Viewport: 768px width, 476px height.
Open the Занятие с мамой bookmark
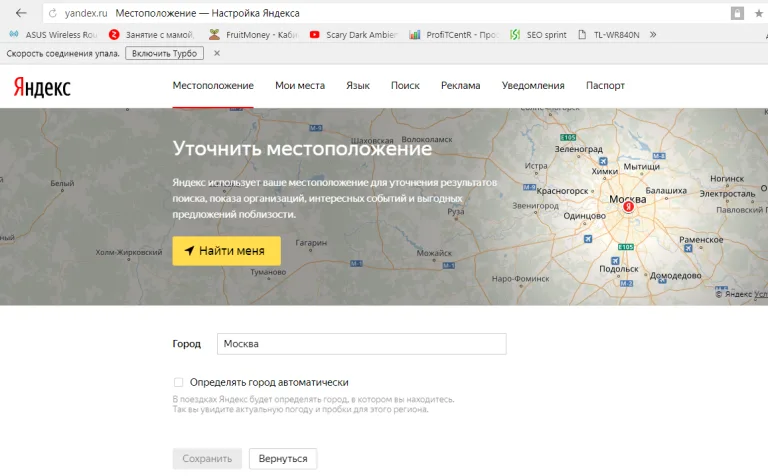pos(152,35)
